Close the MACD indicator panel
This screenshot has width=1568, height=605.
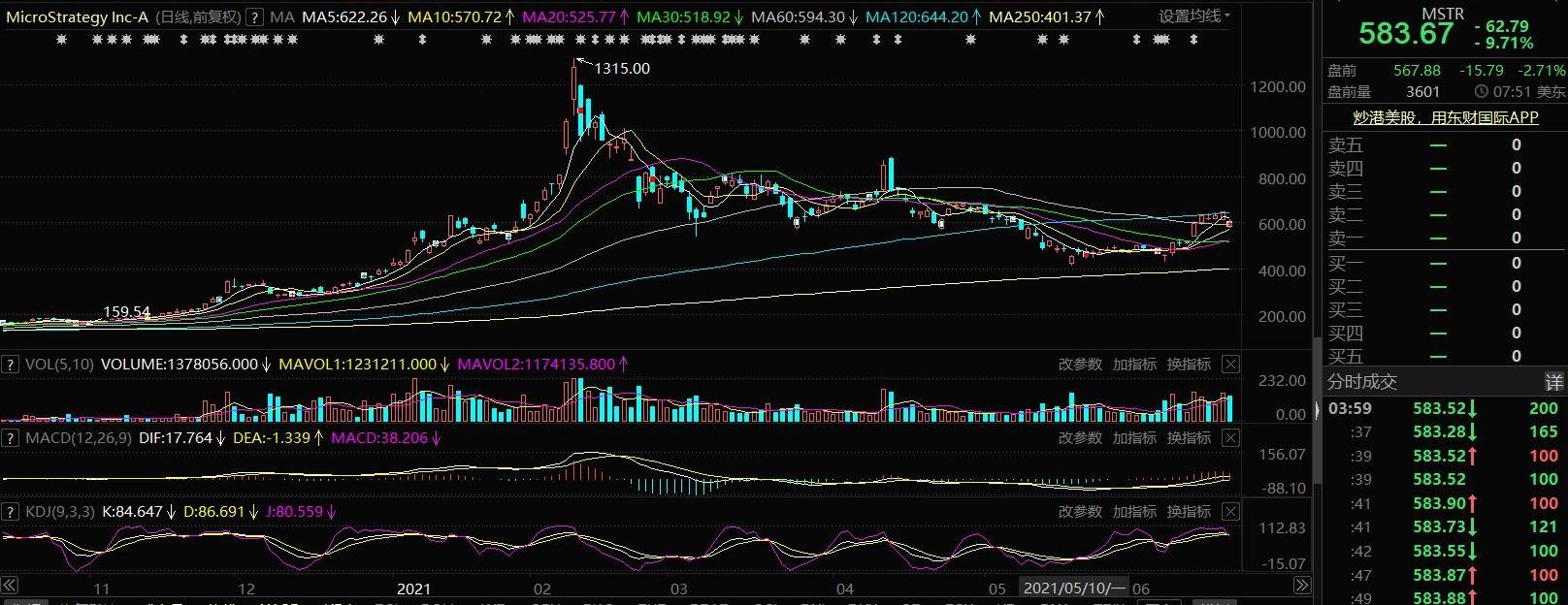[1230, 438]
